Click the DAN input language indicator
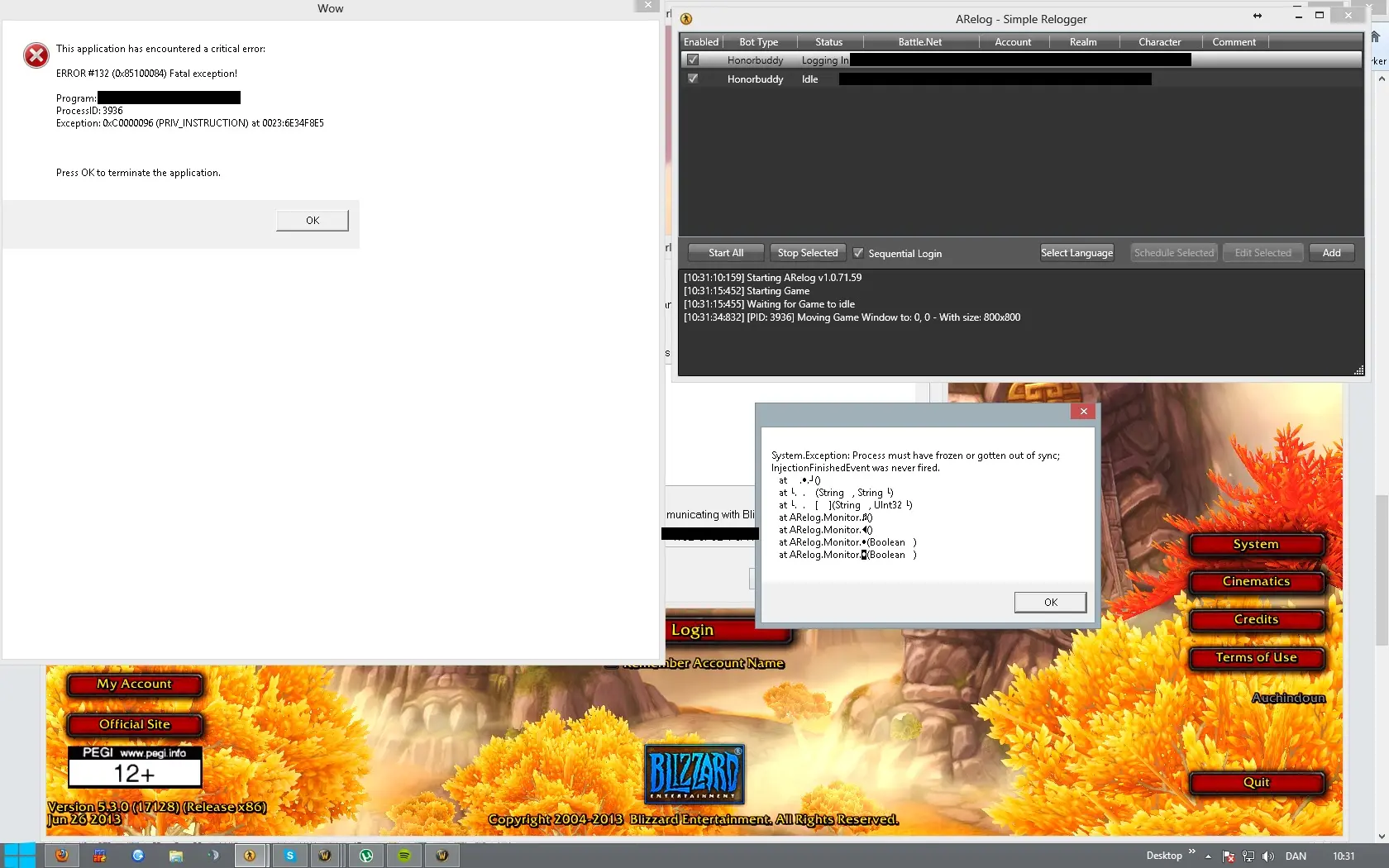Viewport: 1389px width, 868px height. 1296,856
